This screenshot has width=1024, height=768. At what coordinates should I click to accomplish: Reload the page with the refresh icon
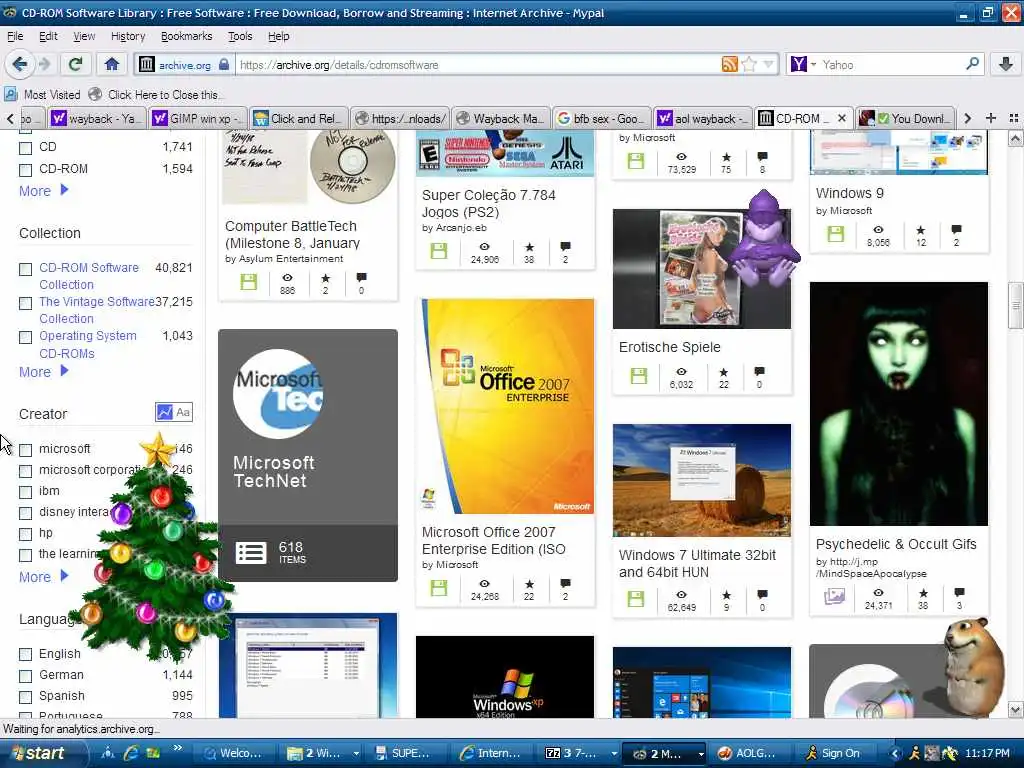click(76, 64)
